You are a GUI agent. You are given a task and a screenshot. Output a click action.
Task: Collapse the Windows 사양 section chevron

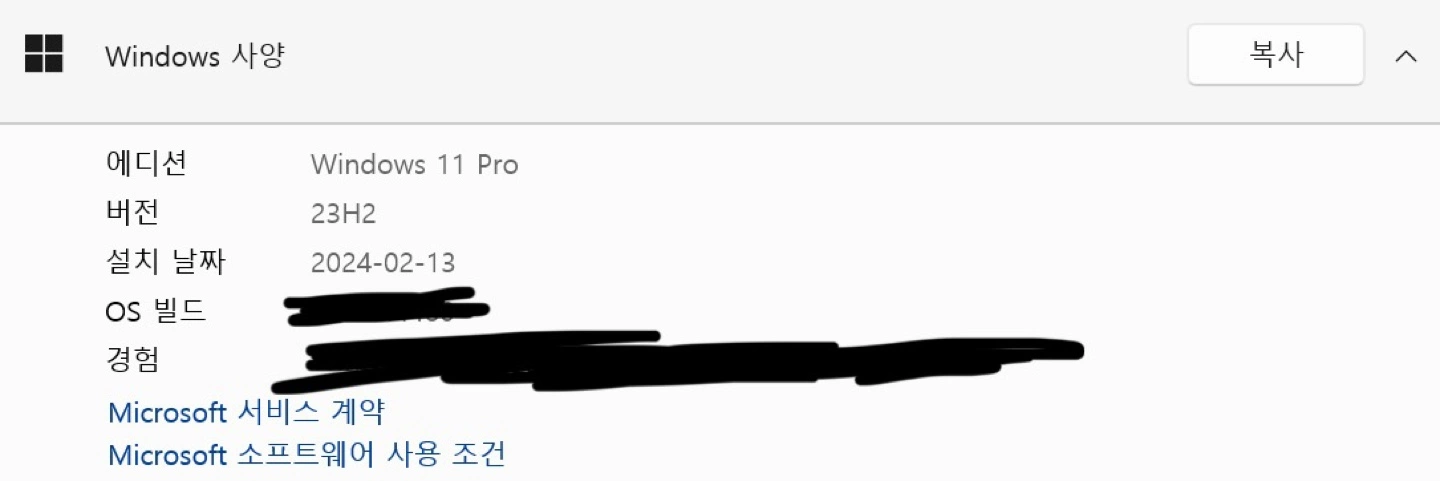1405,56
